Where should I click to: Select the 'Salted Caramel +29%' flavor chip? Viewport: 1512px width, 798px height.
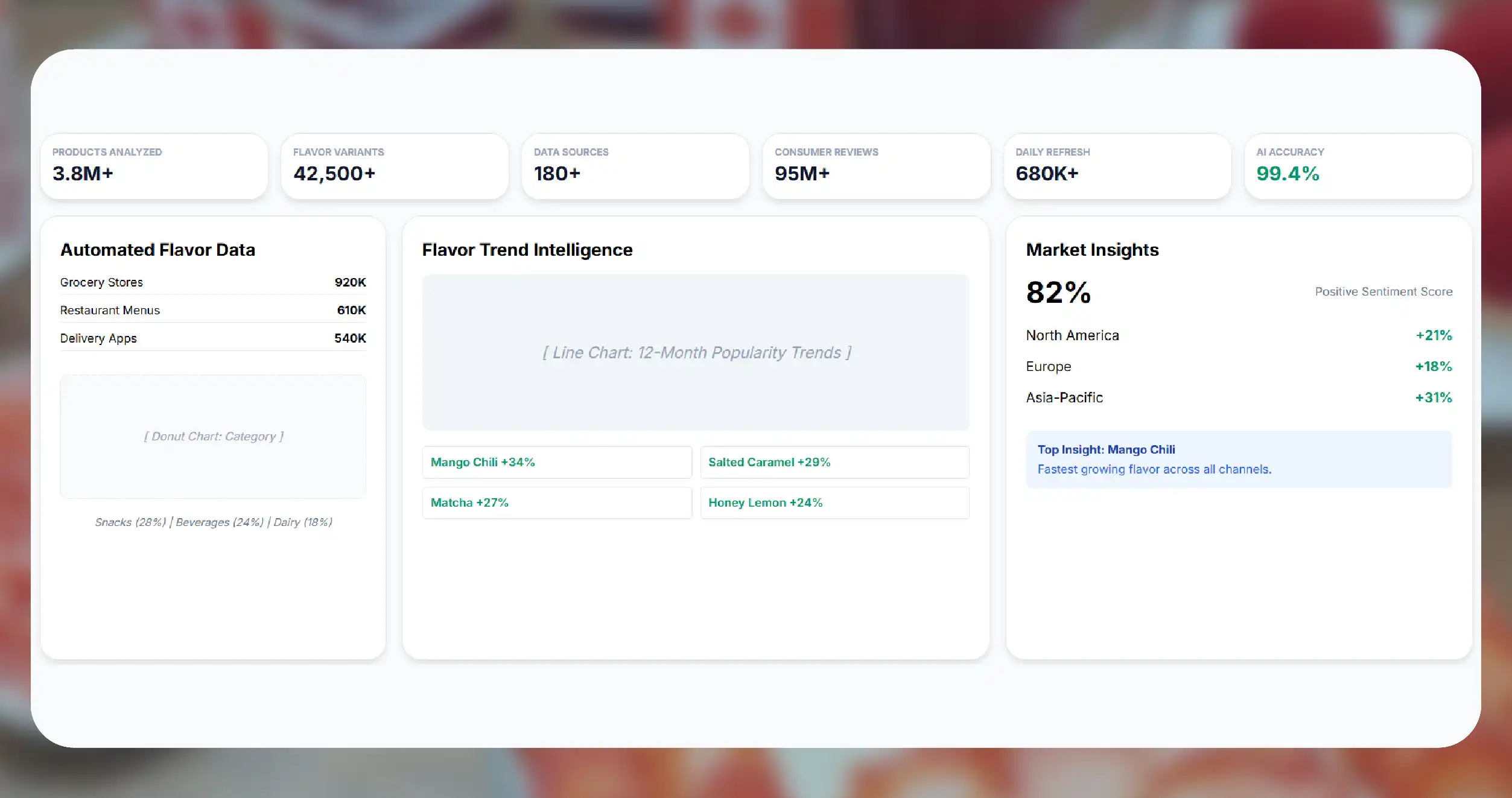pos(834,463)
